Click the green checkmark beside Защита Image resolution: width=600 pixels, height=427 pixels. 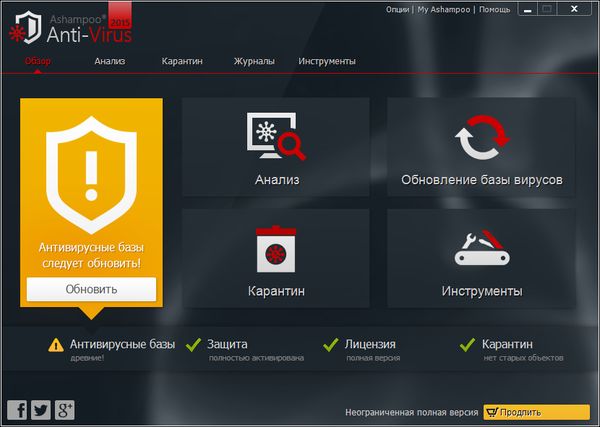pyautogui.click(x=194, y=345)
